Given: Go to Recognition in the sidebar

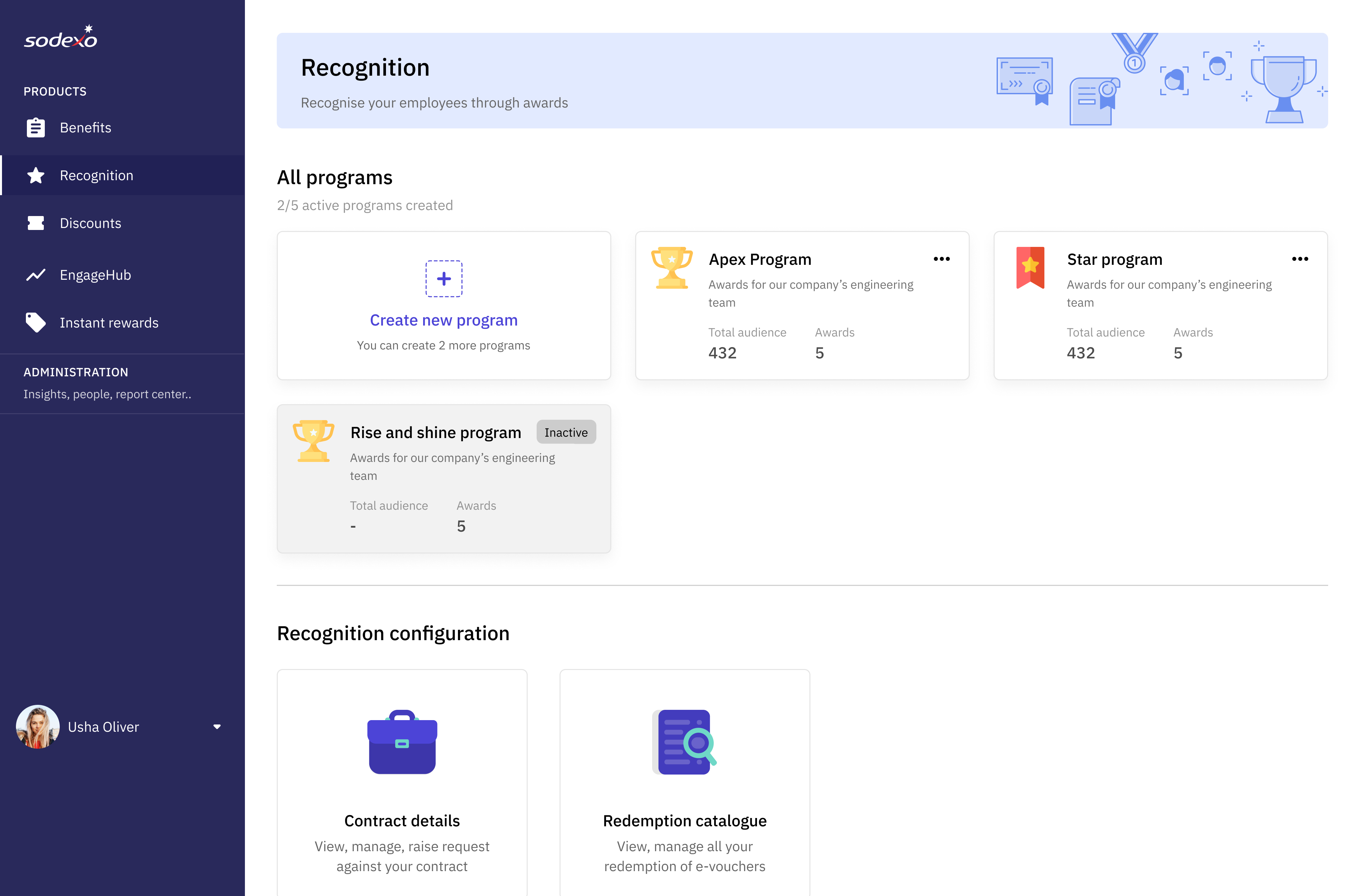Looking at the screenshot, I should (96, 176).
